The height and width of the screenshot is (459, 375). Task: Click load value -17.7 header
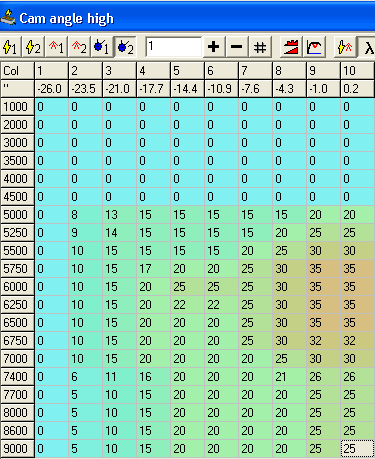point(154,89)
